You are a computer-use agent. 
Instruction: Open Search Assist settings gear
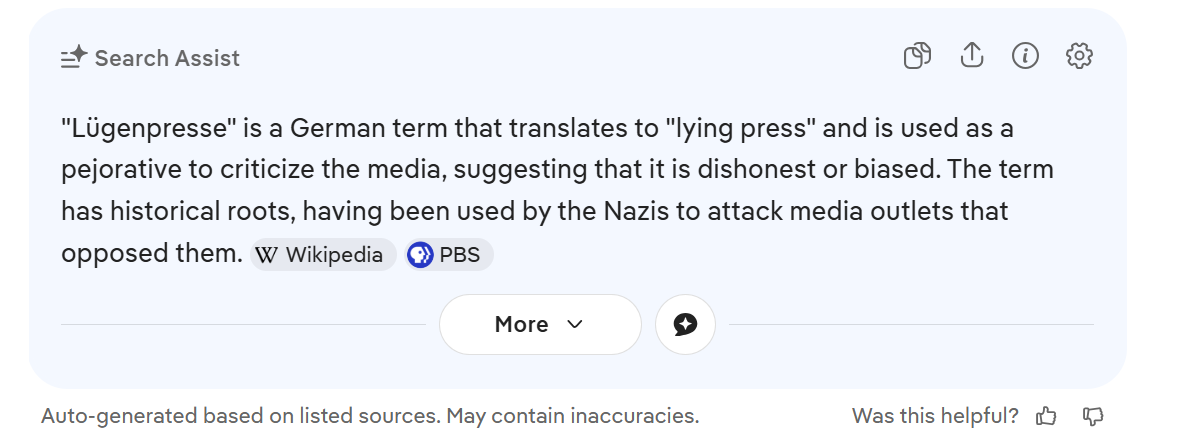point(1079,57)
